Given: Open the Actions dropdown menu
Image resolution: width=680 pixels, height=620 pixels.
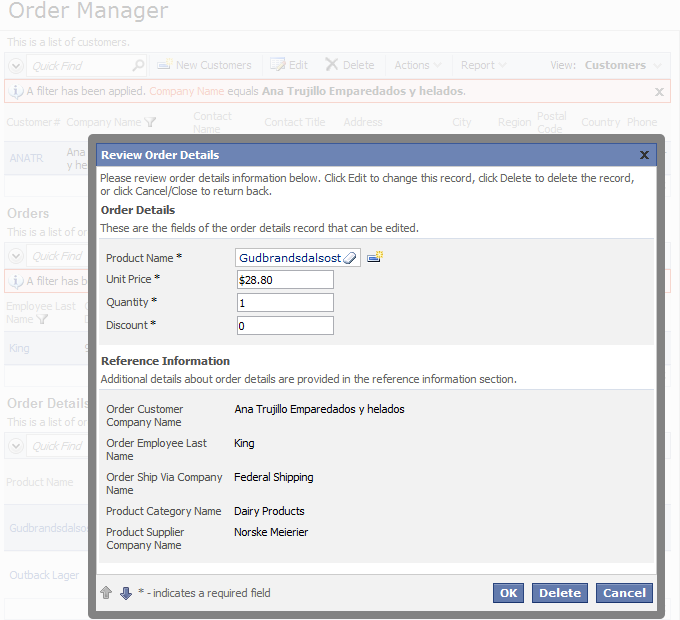Looking at the screenshot, I should click(417, 65).
